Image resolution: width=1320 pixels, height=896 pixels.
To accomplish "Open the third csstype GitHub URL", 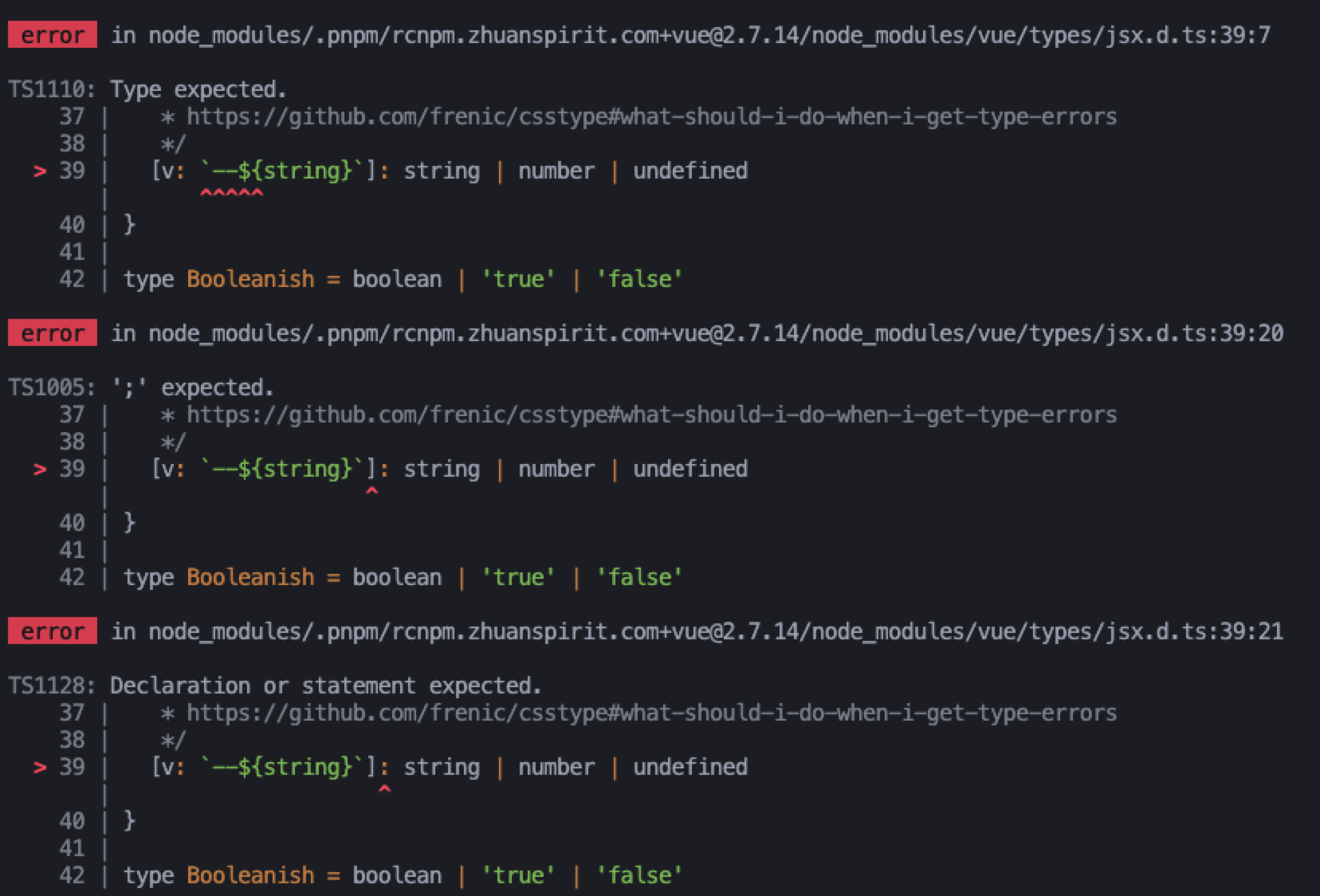I will tap(651, 713).
